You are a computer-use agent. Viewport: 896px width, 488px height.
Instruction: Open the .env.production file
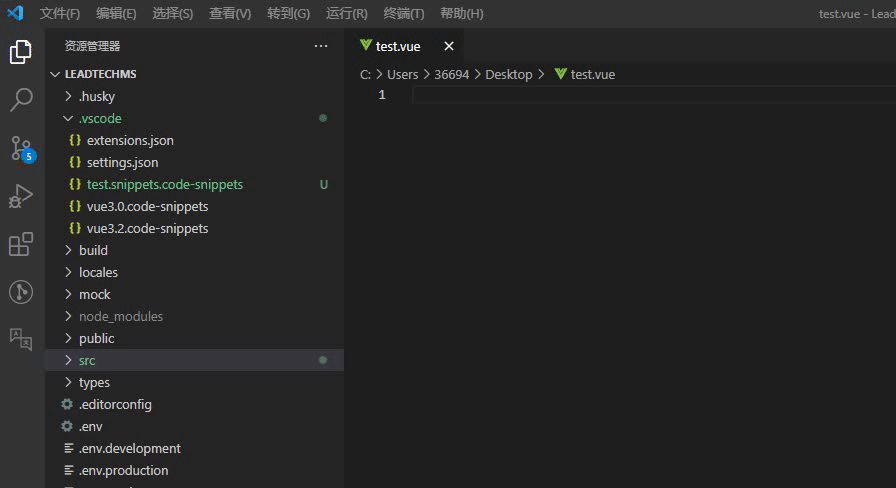tap(194, 470)
